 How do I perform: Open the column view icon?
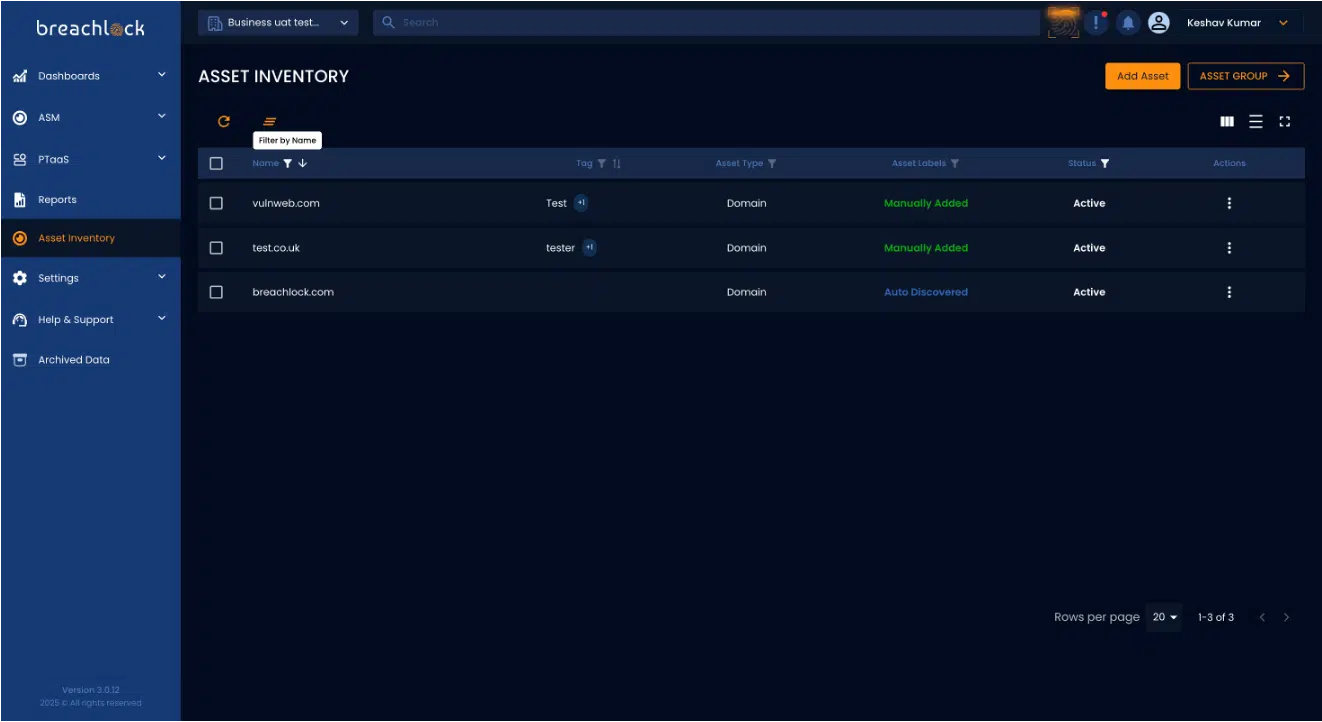tap(1227, 122)
